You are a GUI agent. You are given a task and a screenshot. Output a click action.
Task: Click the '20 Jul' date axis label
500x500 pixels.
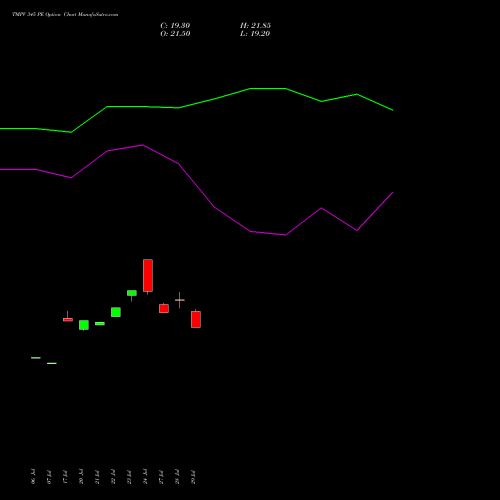click(x=81, y=477)
